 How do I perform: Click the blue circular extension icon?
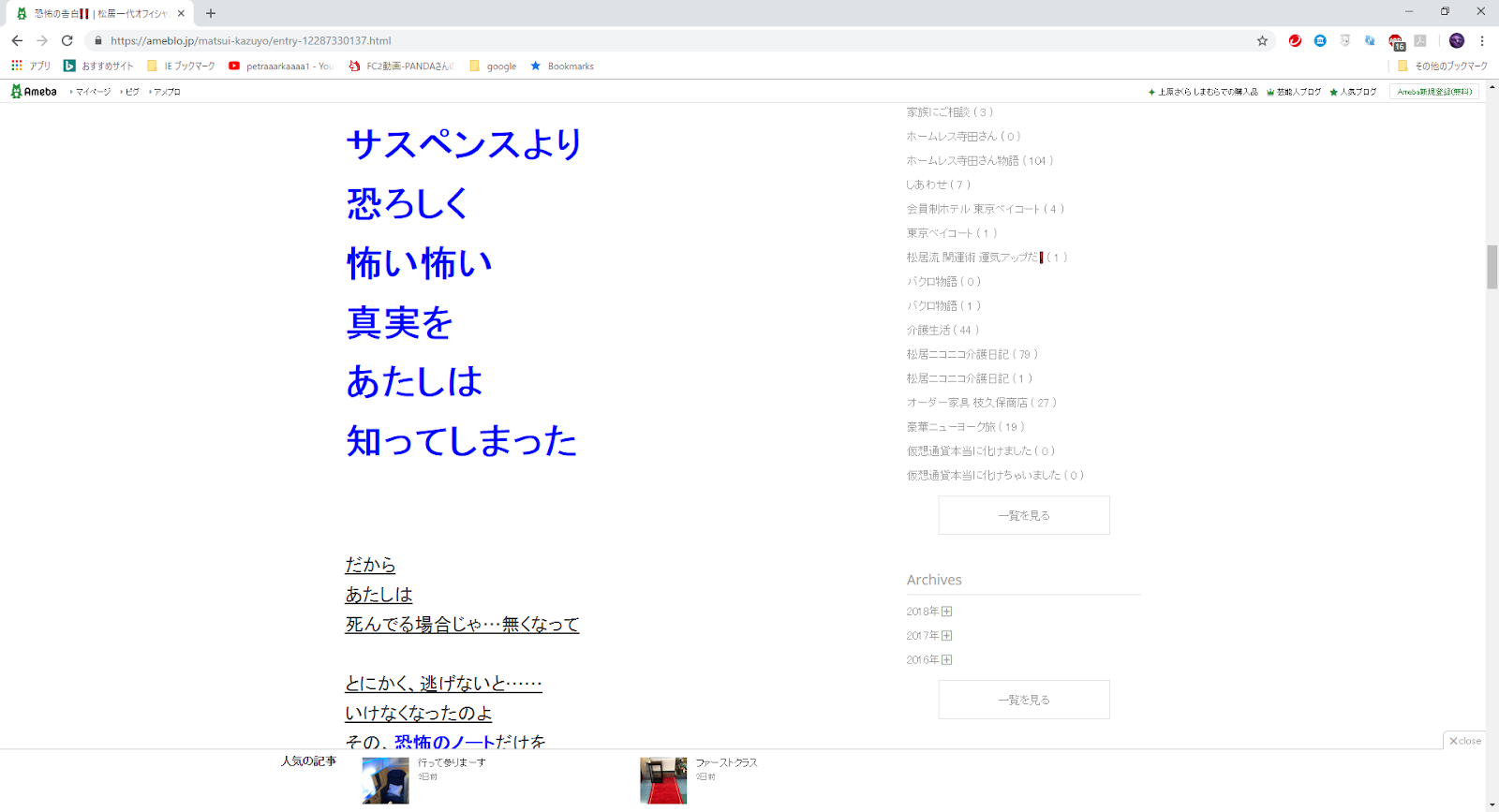(1320, 40)
